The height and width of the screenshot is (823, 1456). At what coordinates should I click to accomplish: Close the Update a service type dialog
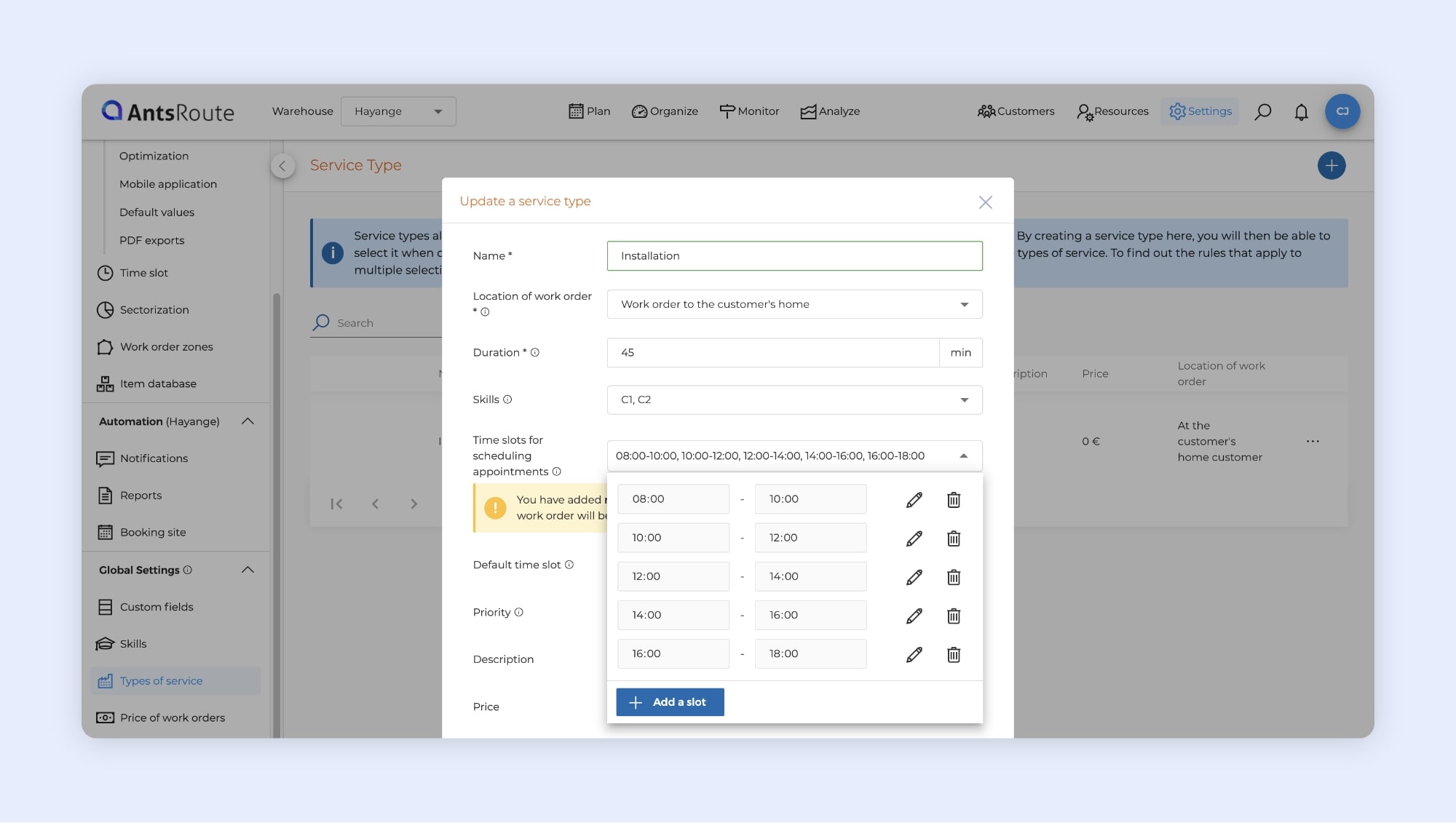(985, 202)
